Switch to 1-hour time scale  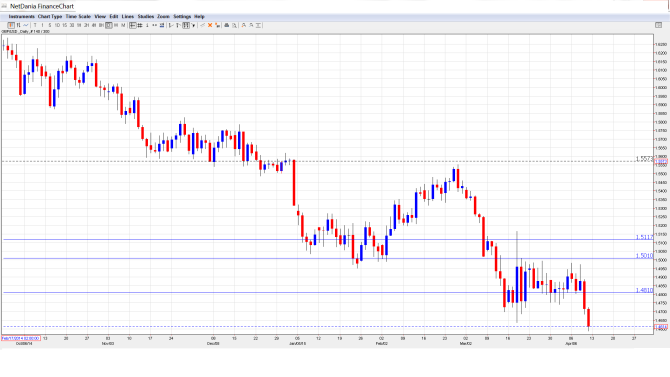click(x=79, y=26)
